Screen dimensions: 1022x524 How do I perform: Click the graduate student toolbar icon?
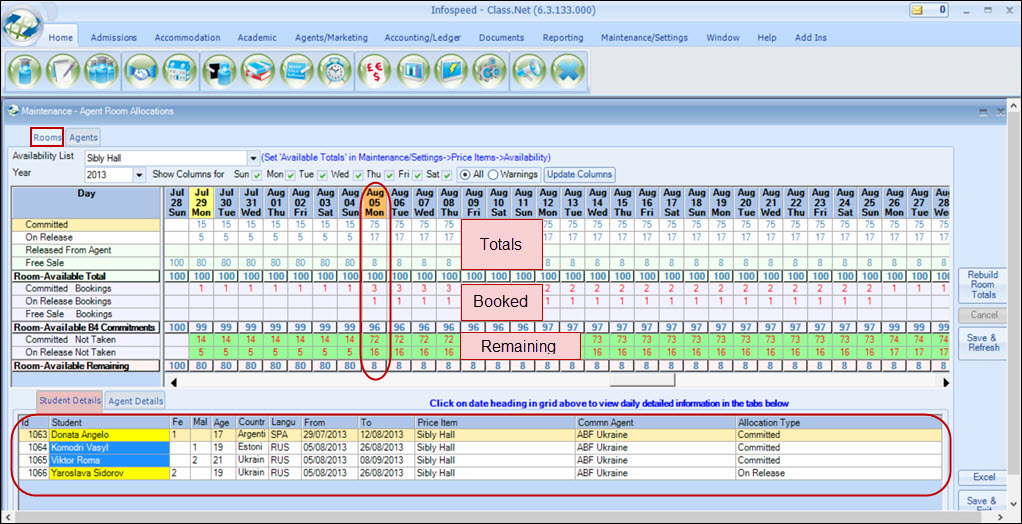click(26, 73)
